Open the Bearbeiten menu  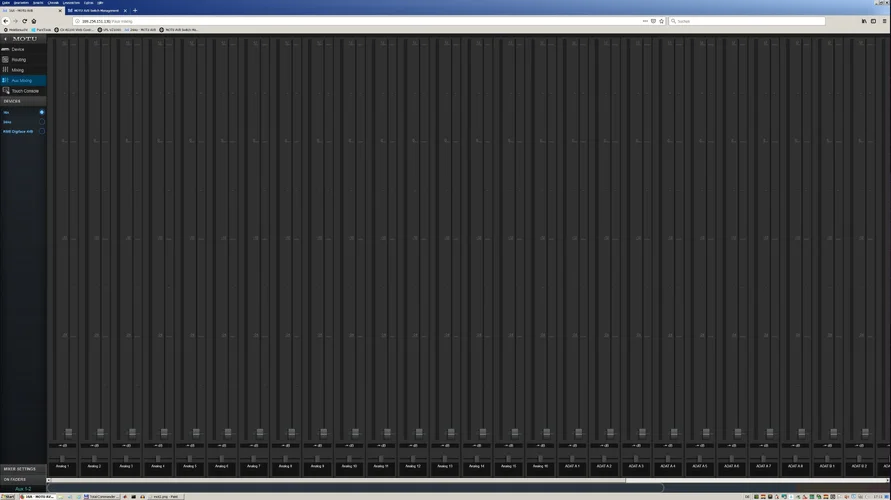[x=22, y=3]
